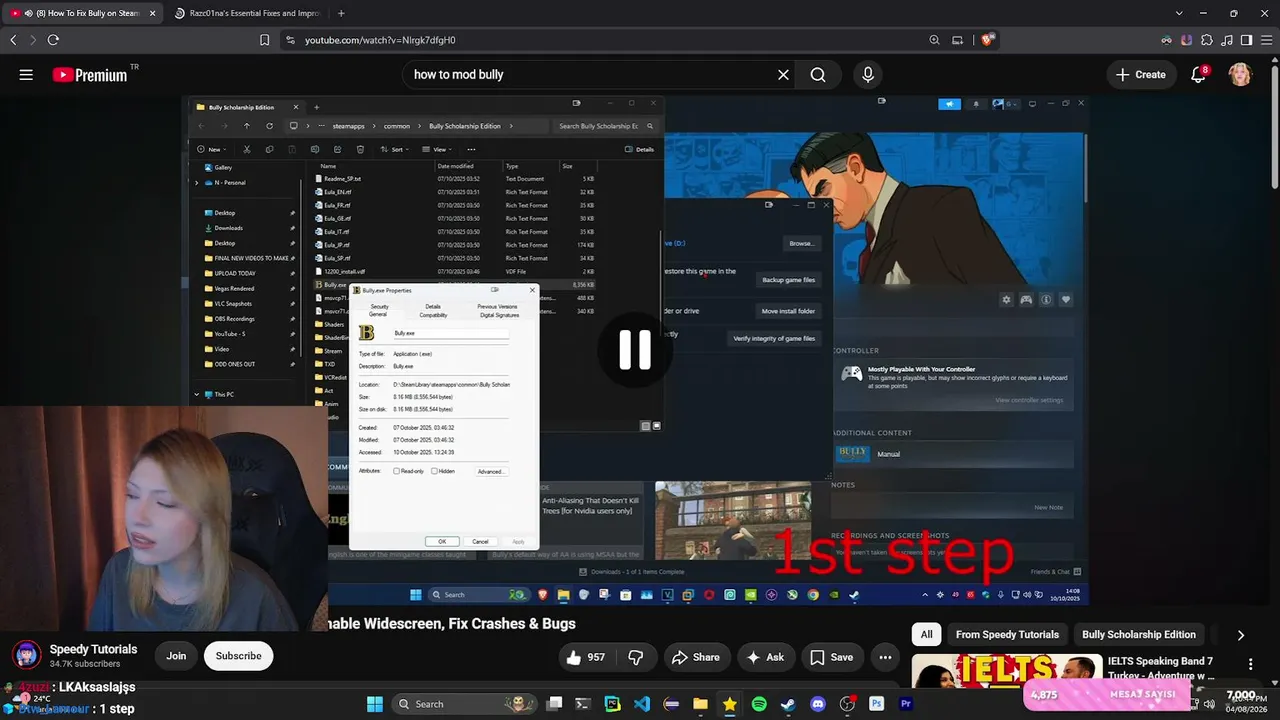Submit search with the magnifier button
1280x720 pixels.
point(818,75)
